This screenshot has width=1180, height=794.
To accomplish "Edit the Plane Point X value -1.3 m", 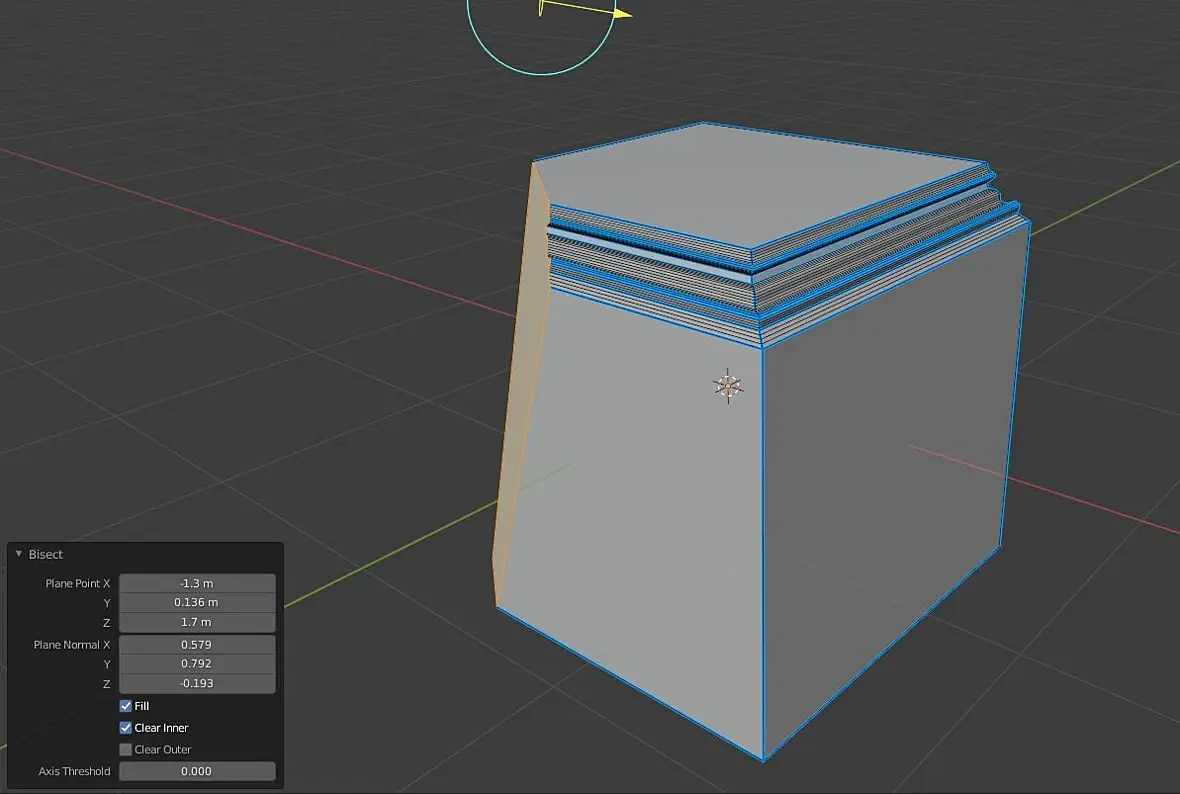I will 197,583.
